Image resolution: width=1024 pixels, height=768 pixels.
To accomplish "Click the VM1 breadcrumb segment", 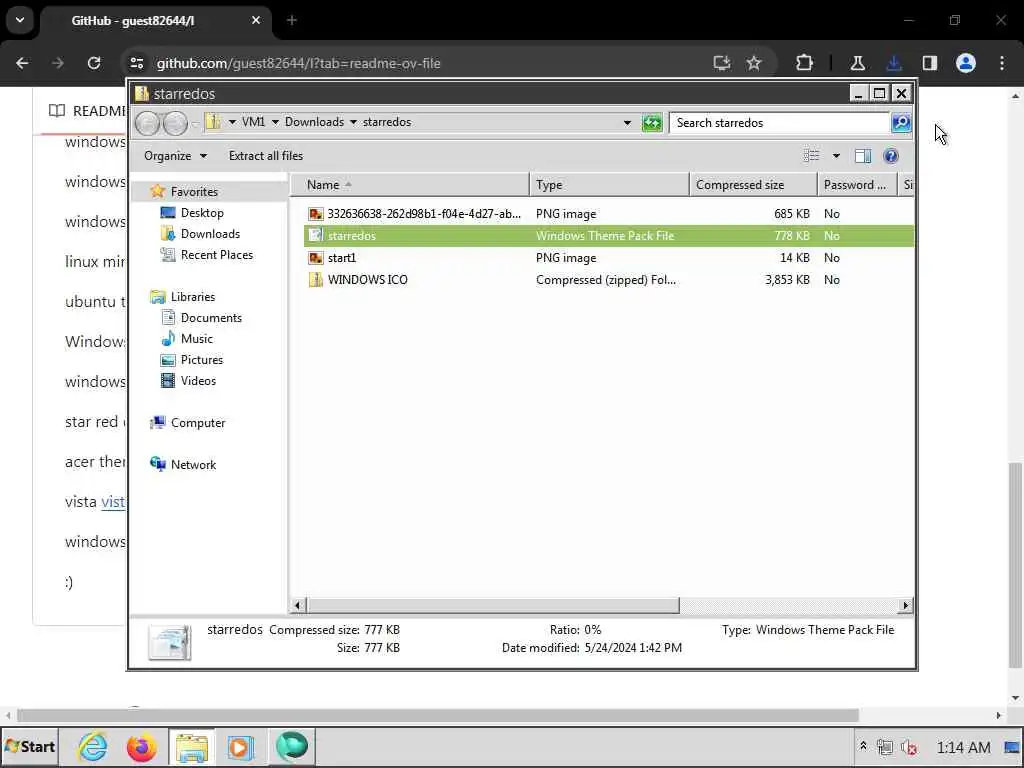I will [253, 122].
